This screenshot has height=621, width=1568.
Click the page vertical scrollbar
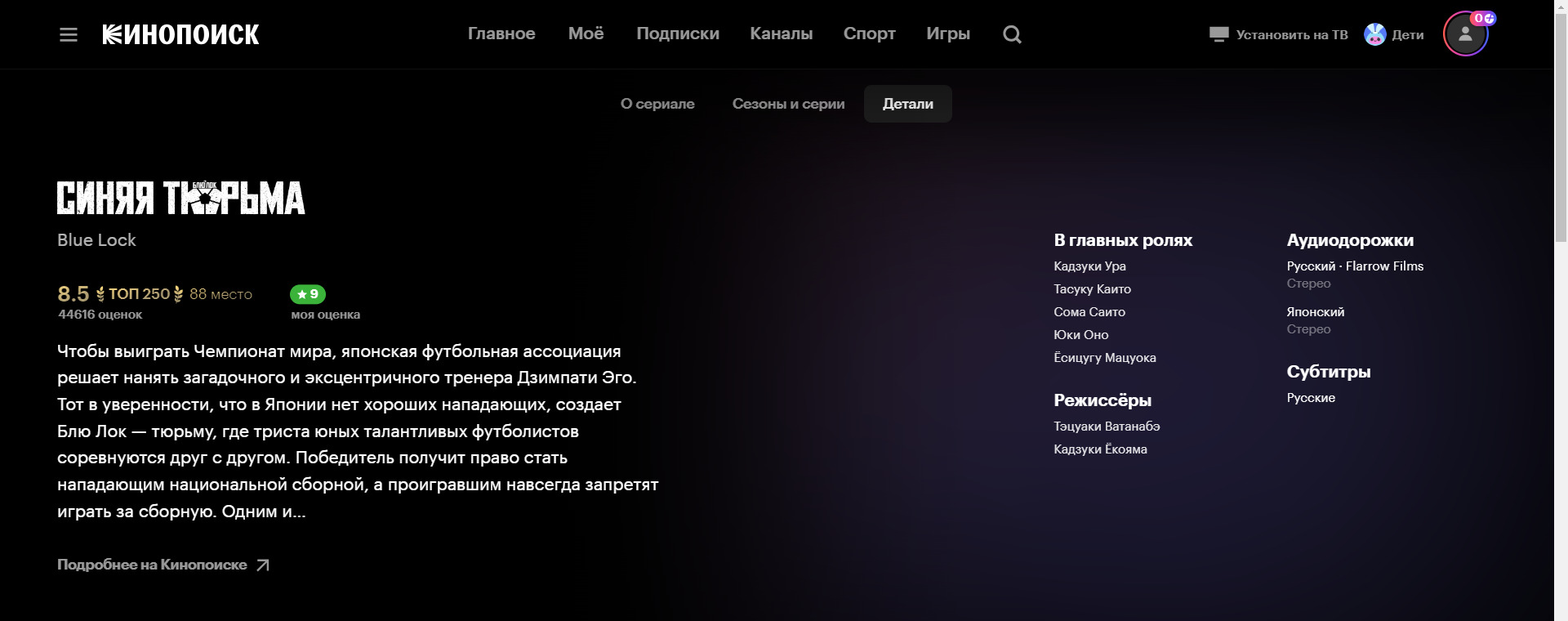tap(1561, 327)
